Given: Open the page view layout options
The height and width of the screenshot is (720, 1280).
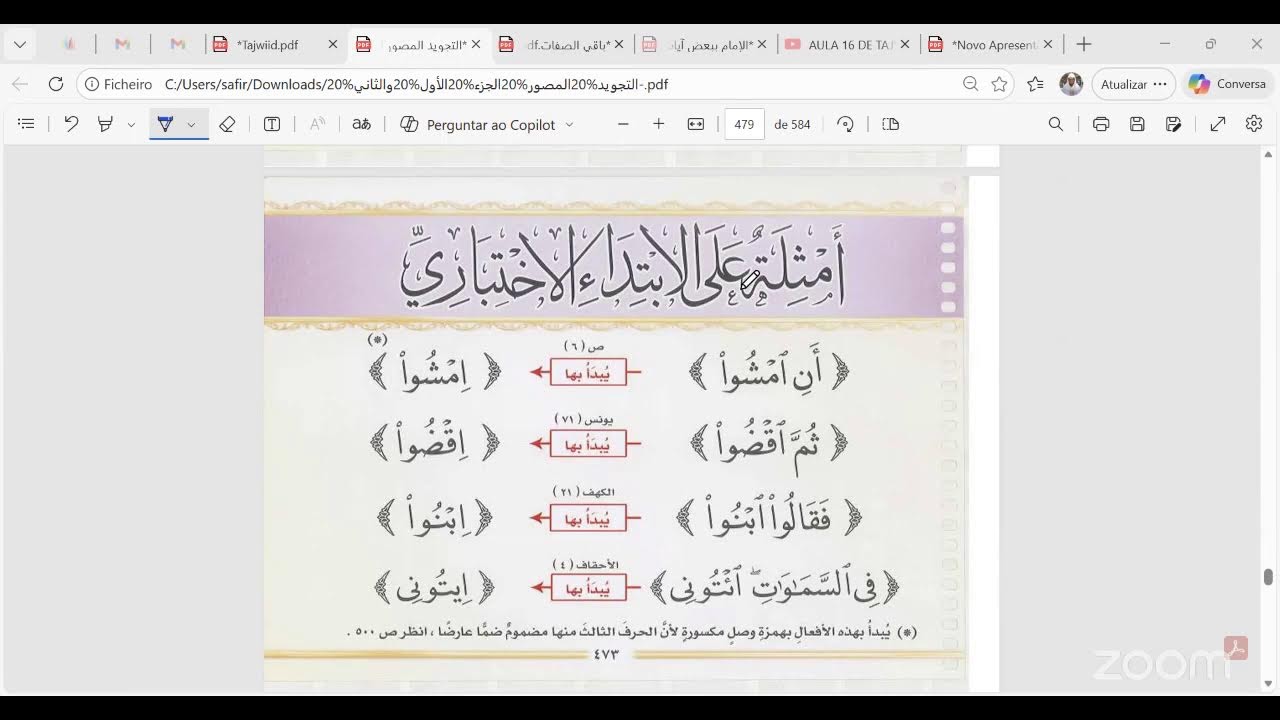Looking at the screenshot, I should tap(891, 124).
